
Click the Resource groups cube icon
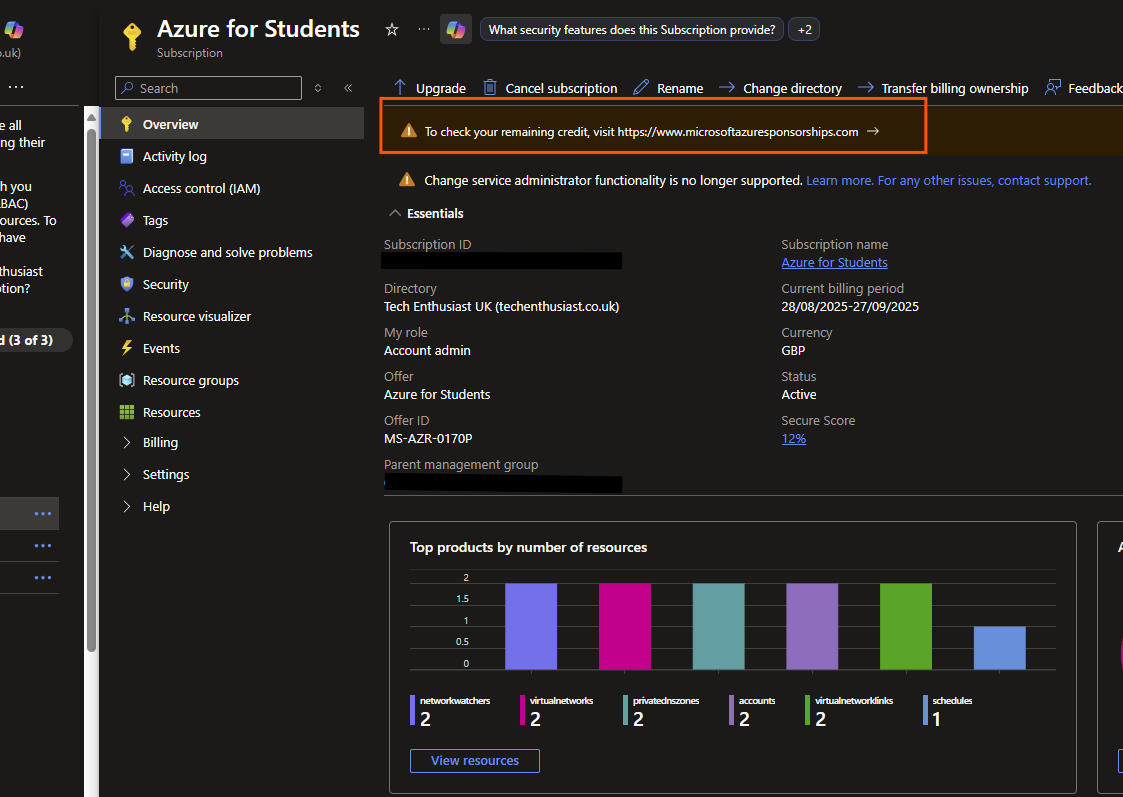[x=127, y=380]
